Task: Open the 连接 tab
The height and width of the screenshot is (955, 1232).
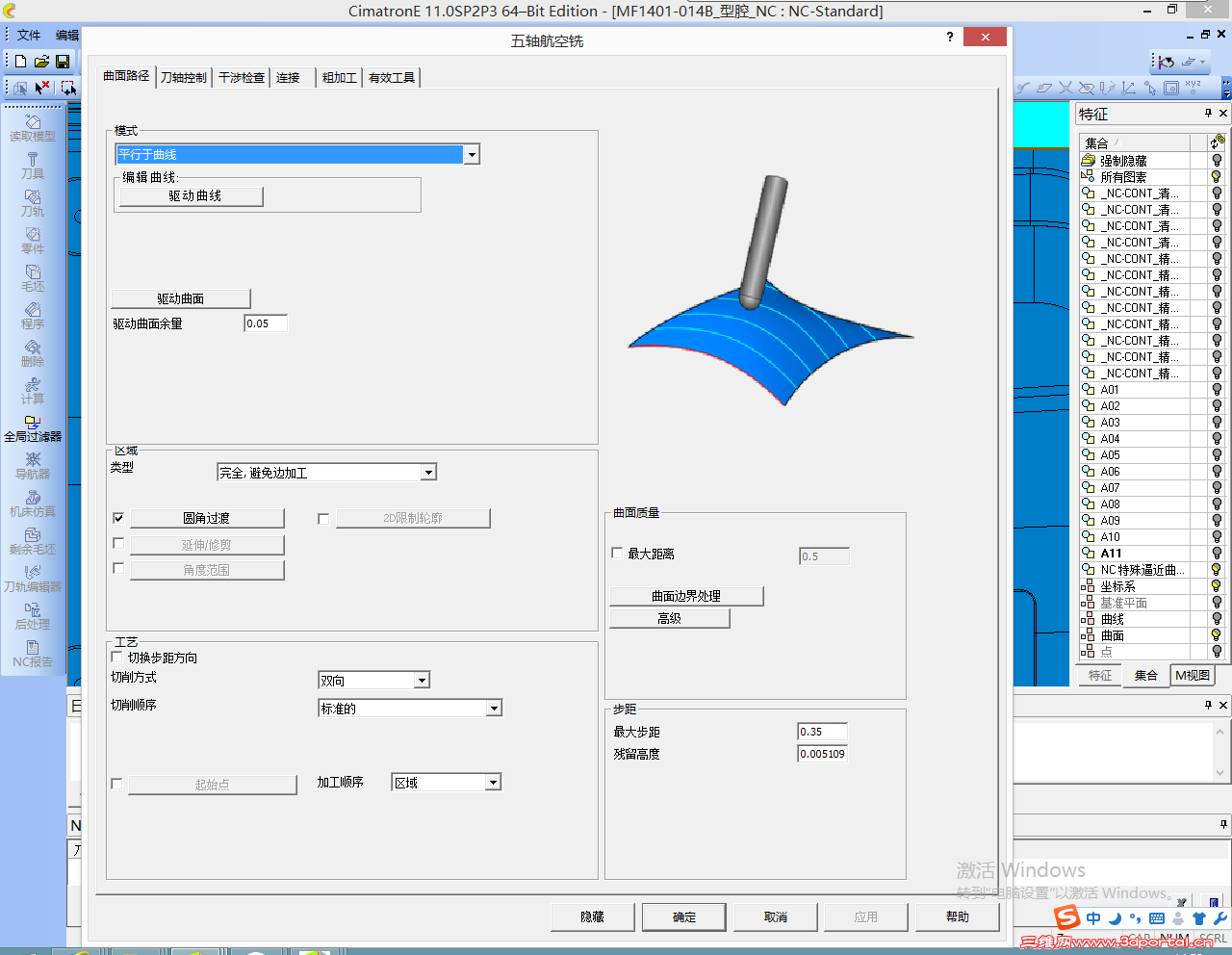Action: (288, 78)
